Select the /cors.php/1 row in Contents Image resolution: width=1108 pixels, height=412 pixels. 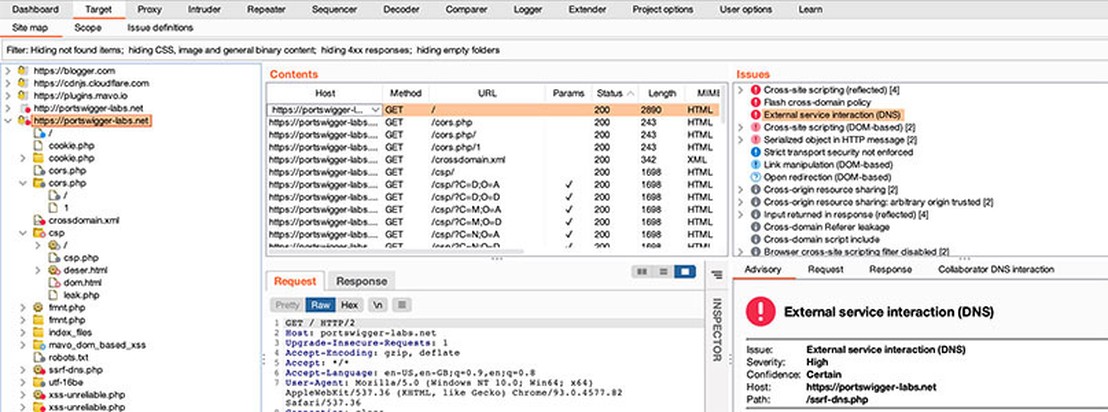pyautogui.click(x=493, y=147)
